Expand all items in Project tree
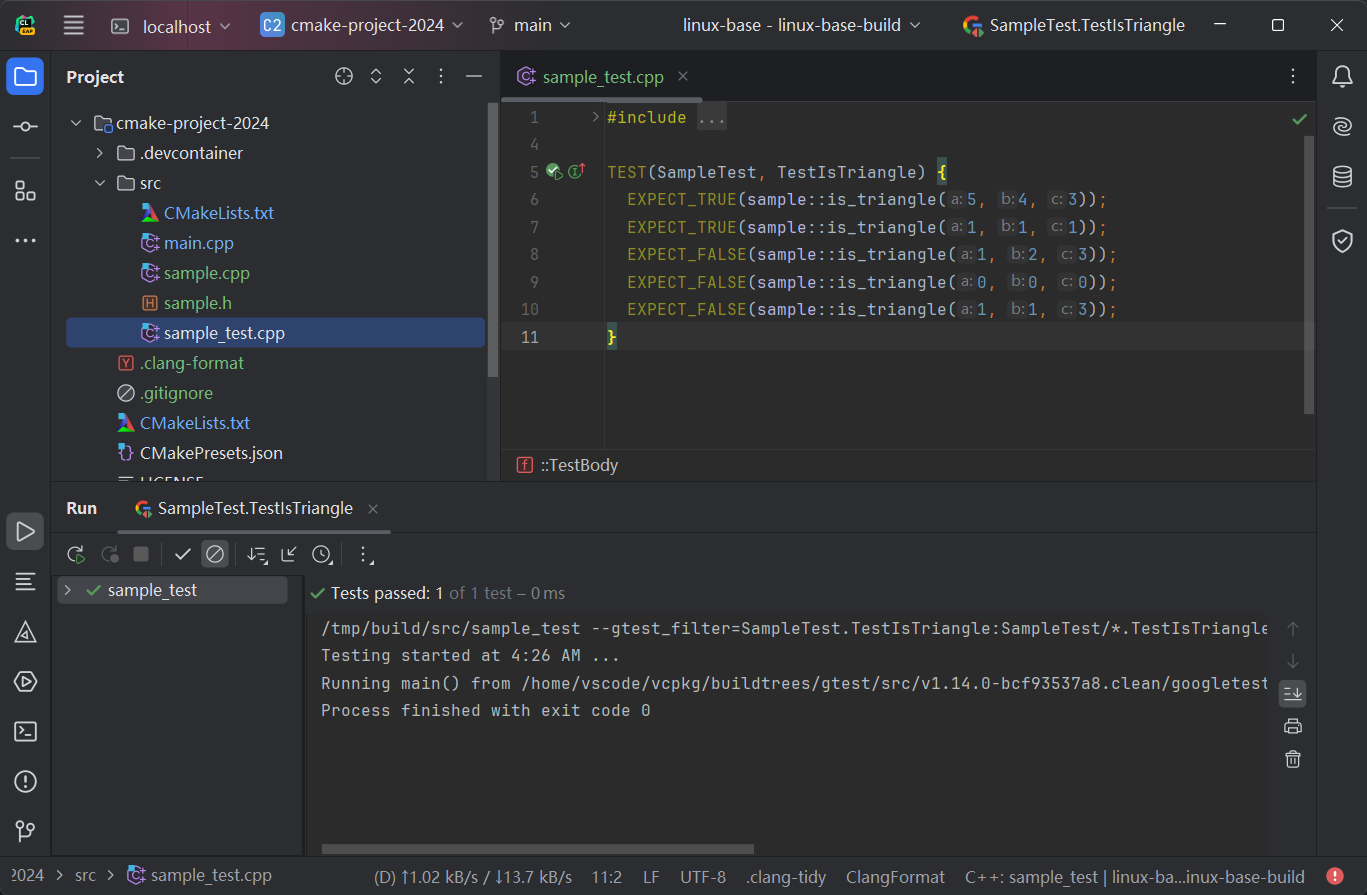1367x895 pixels. (x=376, y=77)
